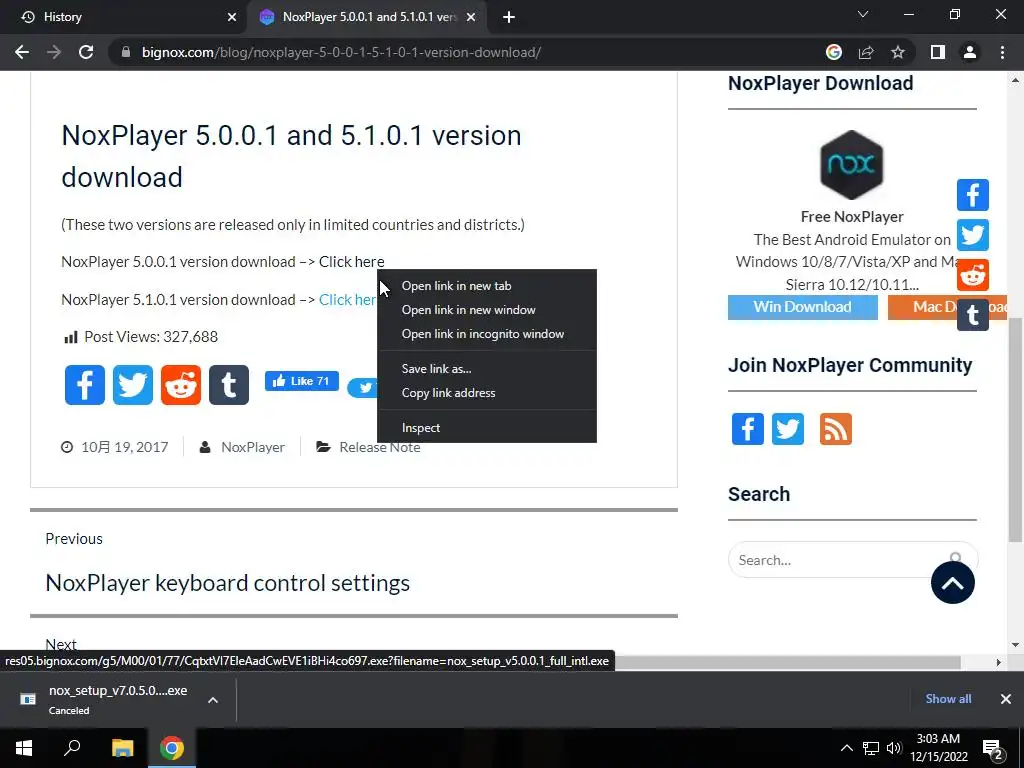Toggle the browser side panel
Viewport: 1024px width, 768px height.
pos(938,52)
